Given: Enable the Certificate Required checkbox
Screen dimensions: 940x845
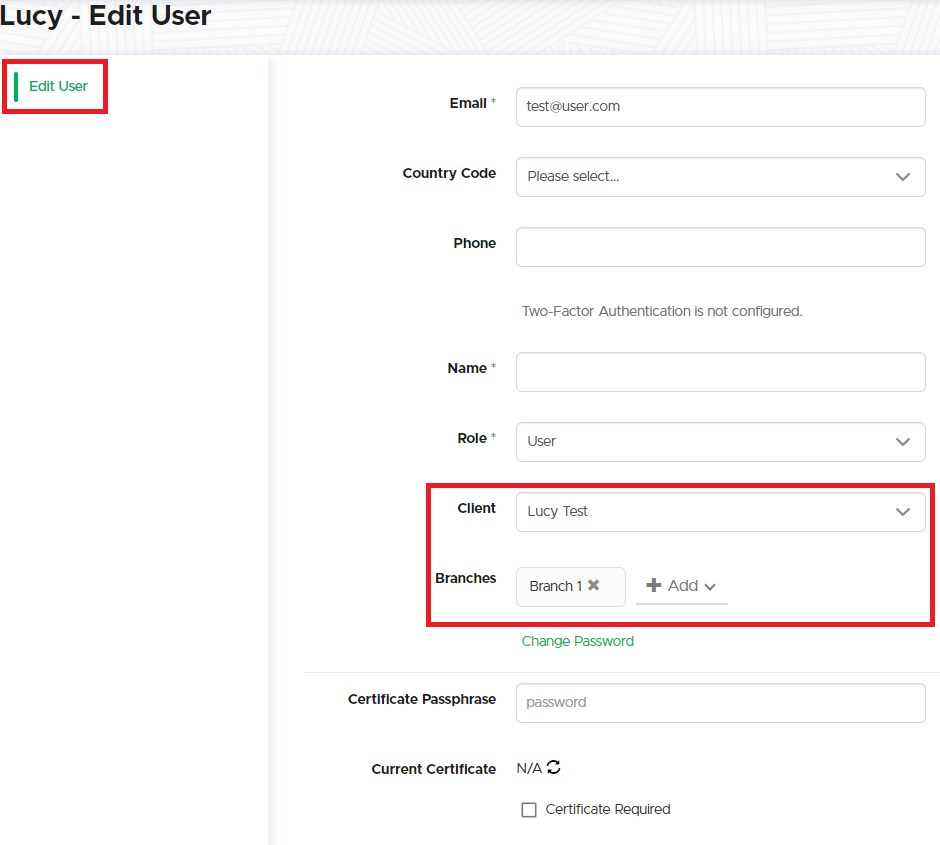Looking at the screenshot, I should tap(529, 810).
